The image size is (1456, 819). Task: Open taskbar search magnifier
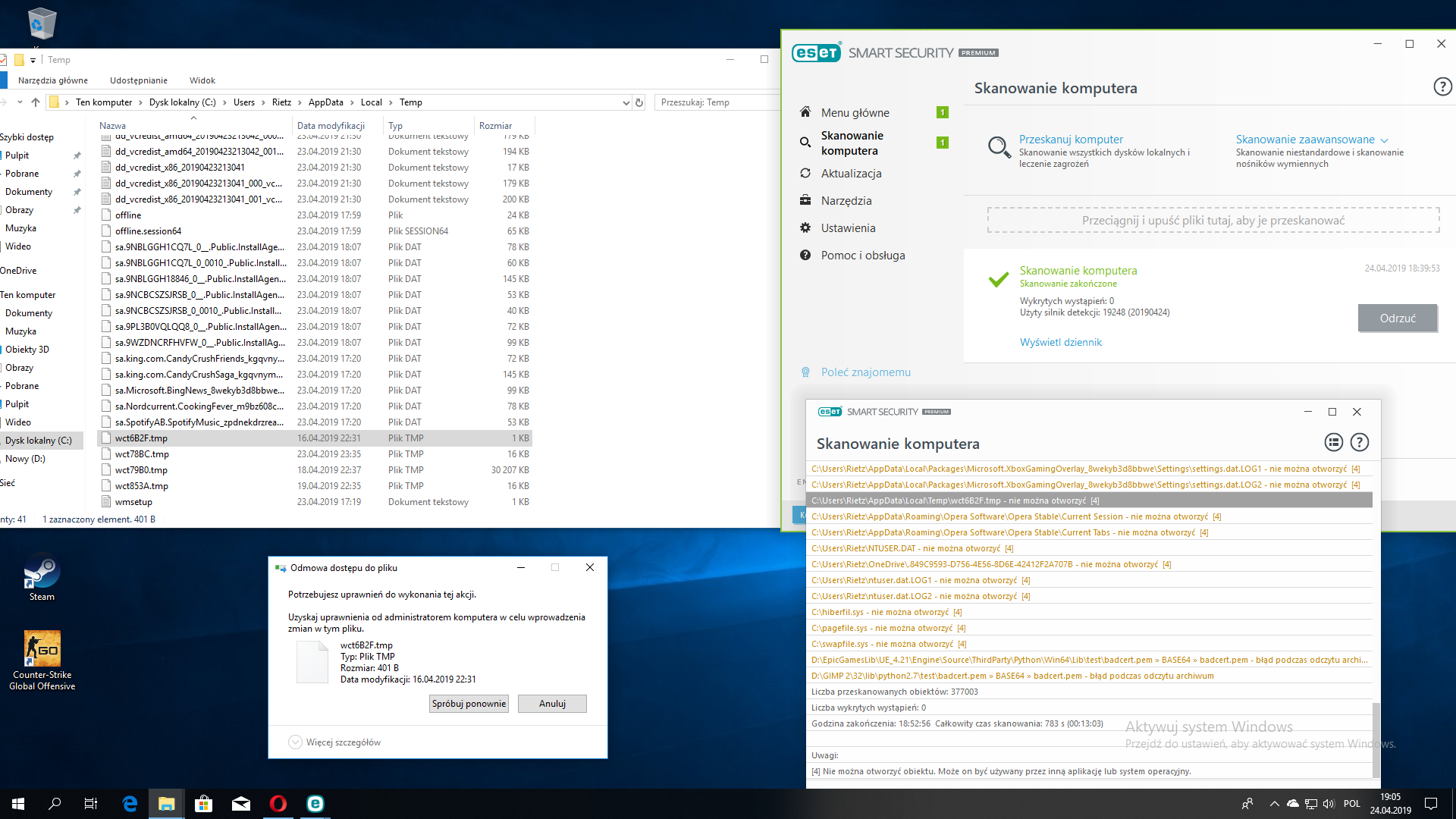(x=55, y=804)
